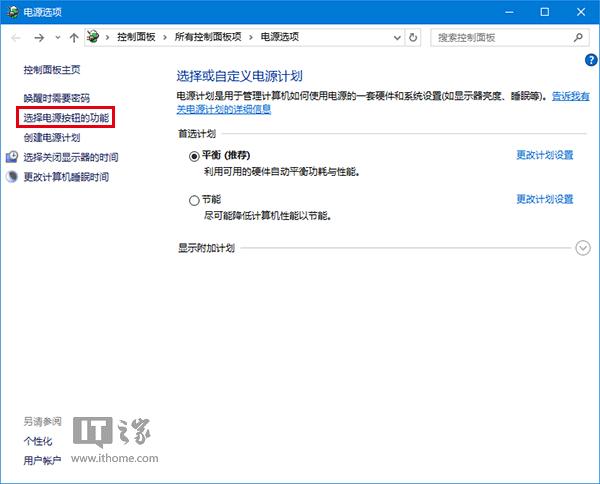Image resolution: width=600 pixels, height=484 pixels.
Task: Go up one level with the up arrow
Action: pos(73,37)
